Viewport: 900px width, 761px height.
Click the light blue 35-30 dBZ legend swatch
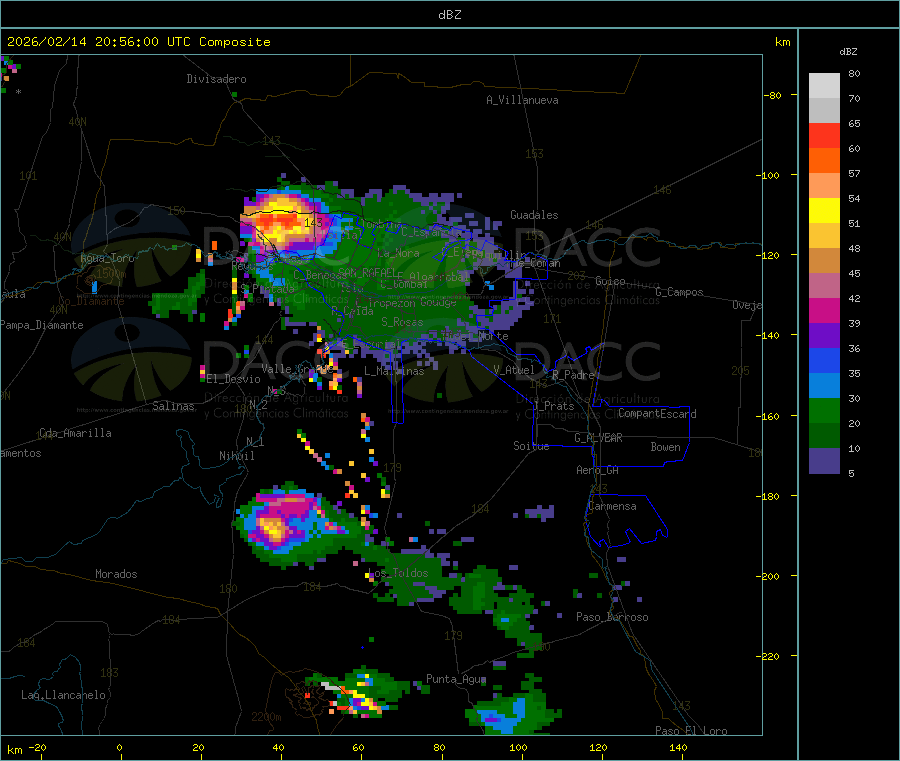(824, 386)
